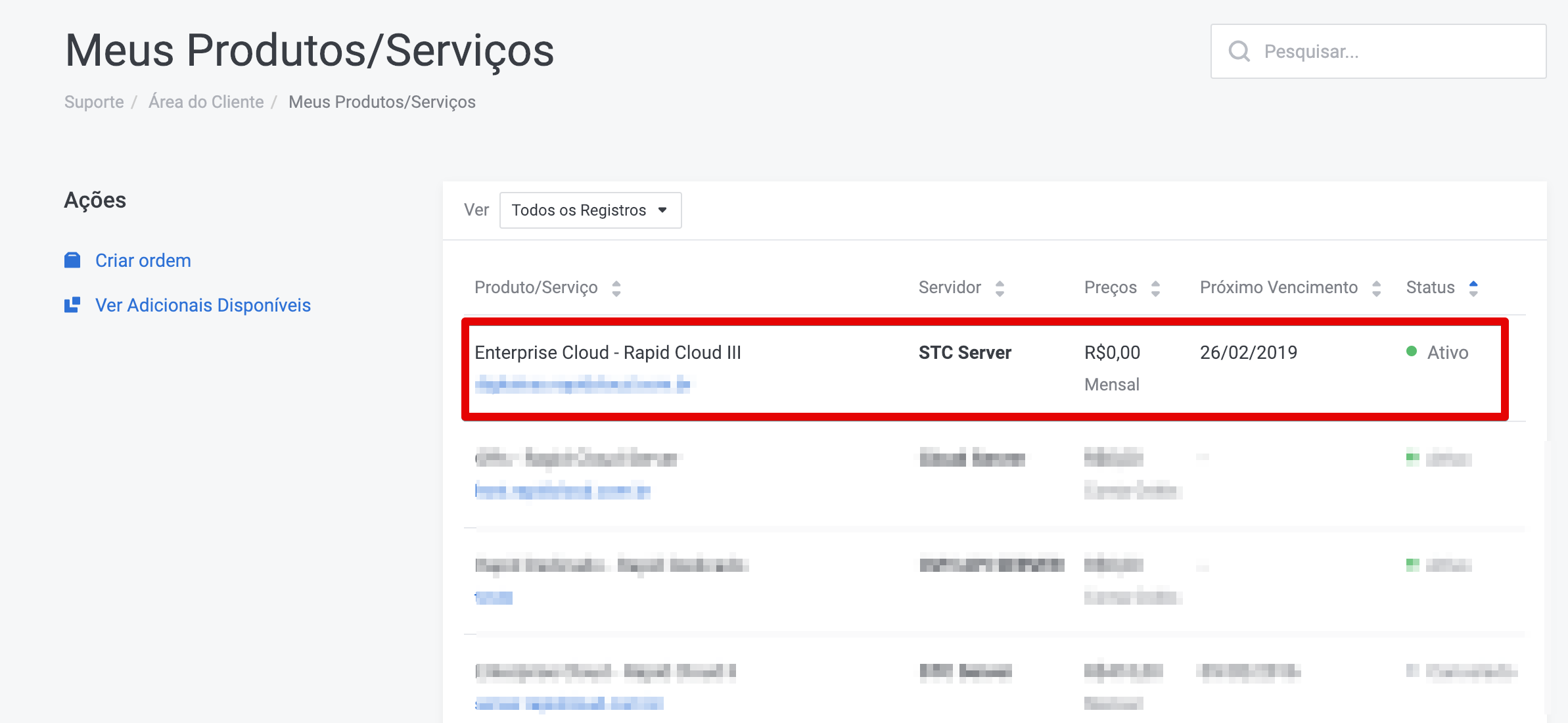Click the Criar ordem cart icon
1568x723 pixels.
(72, 260)
